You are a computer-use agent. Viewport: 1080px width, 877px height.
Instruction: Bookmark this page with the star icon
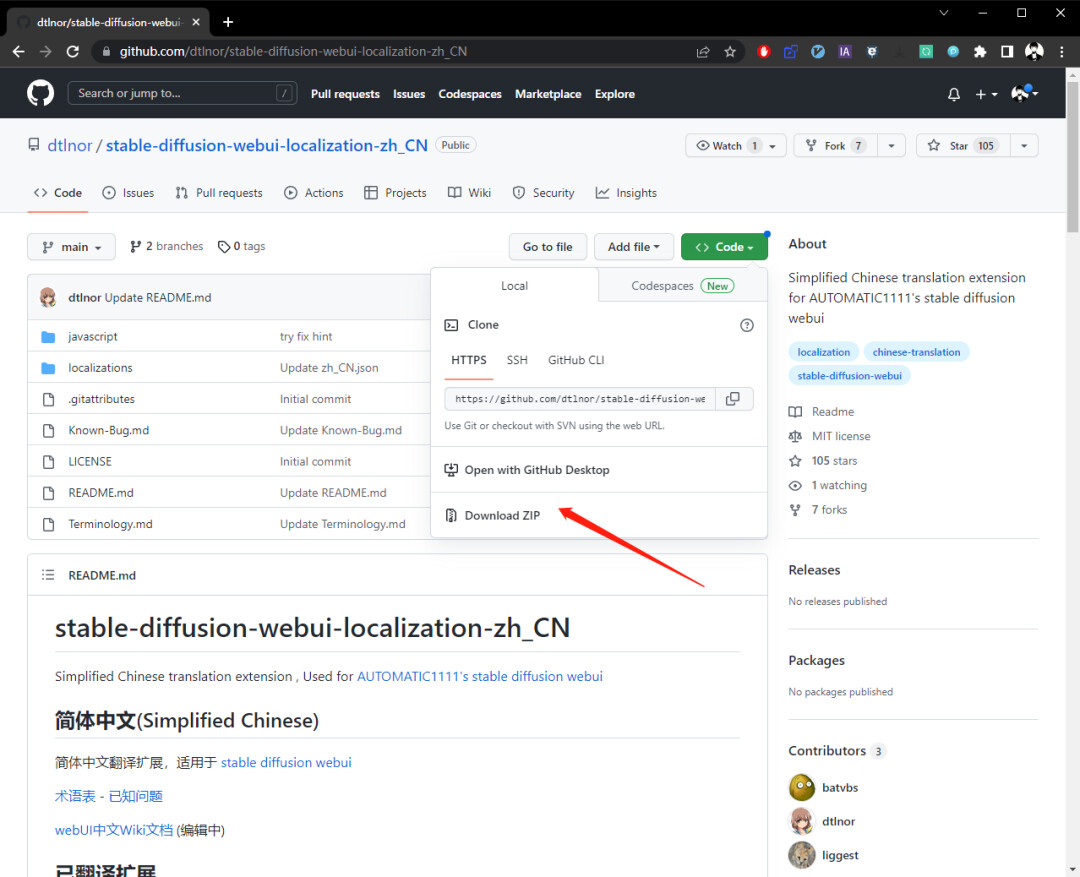[x=730, y=52]
